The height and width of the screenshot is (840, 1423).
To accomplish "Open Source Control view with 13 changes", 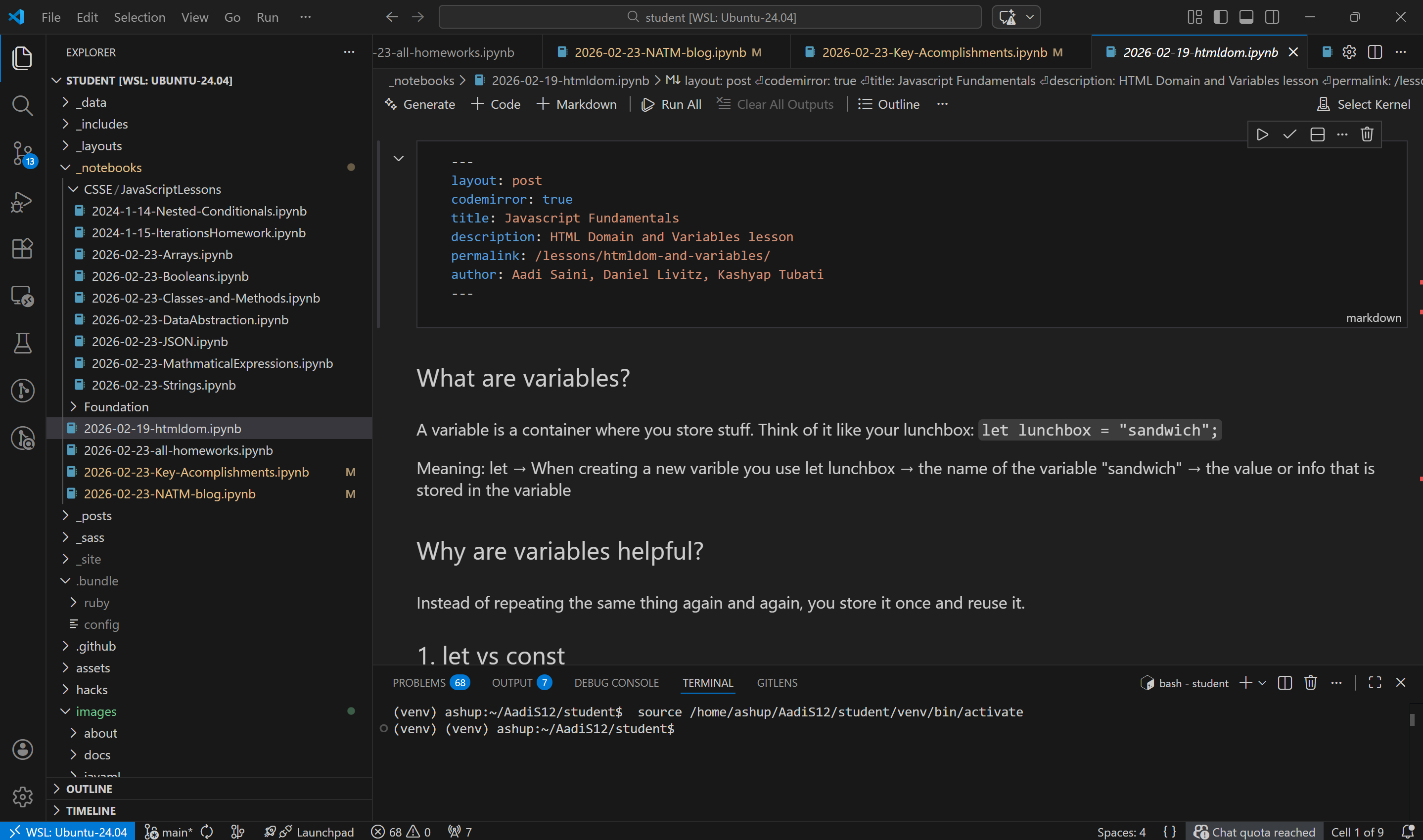I will pyautogui.click(x=23, y=153).
